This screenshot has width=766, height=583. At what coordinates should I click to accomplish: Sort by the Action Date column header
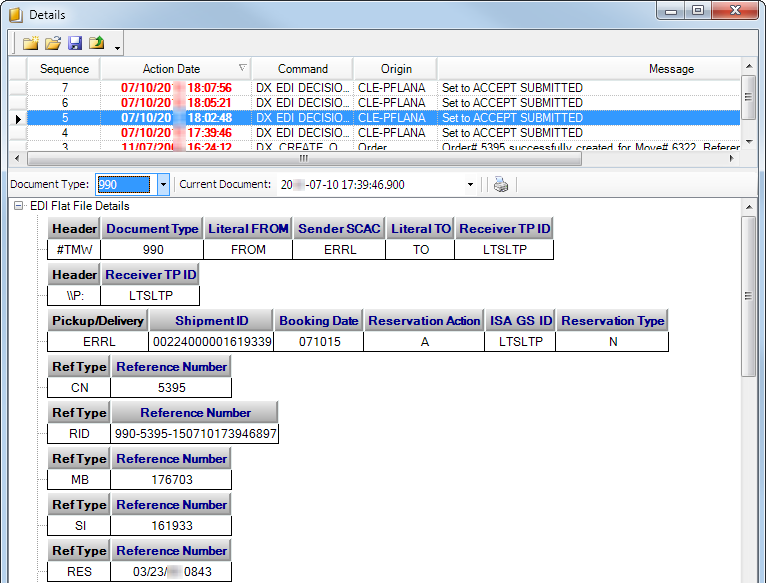tap(171, 69)
